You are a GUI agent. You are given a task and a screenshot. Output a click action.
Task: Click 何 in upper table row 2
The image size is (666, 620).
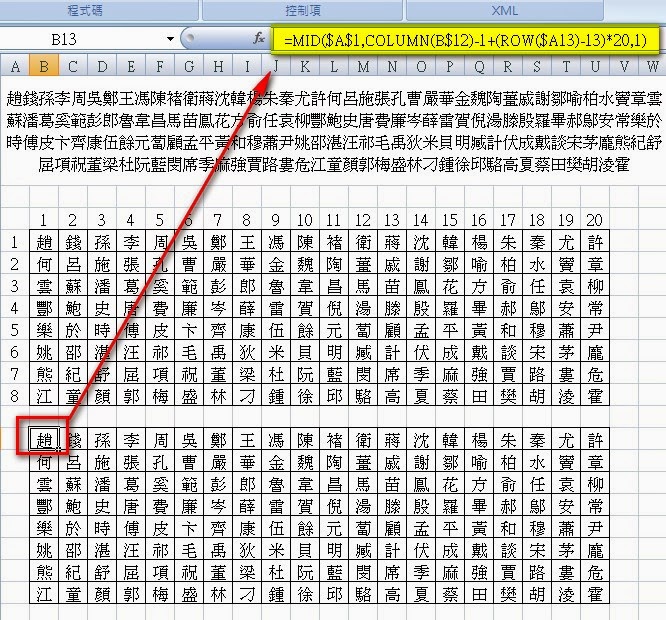pyautogui.click(x=44, y=264)
